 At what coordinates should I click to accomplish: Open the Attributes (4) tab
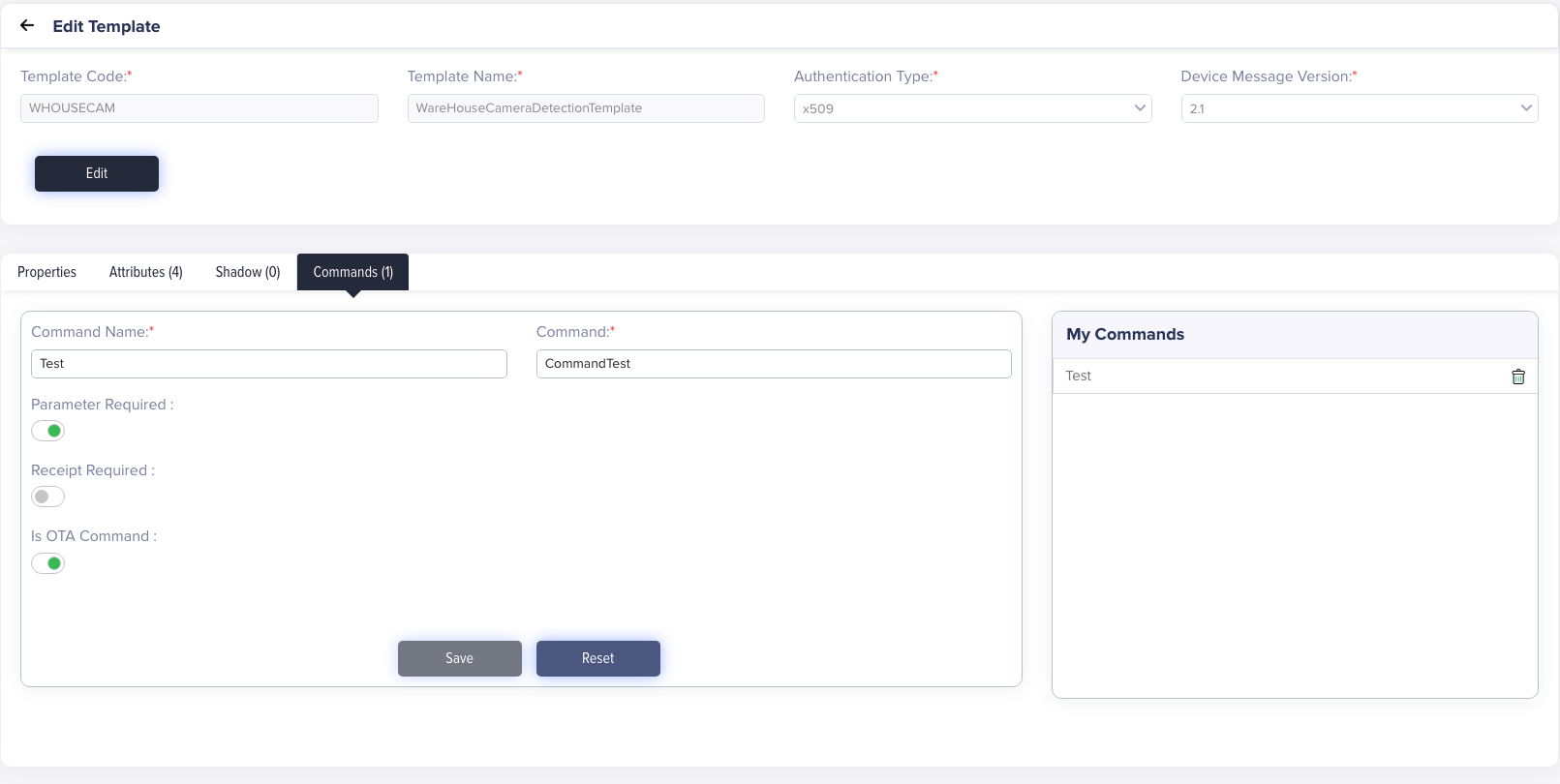tap(145, 272)
